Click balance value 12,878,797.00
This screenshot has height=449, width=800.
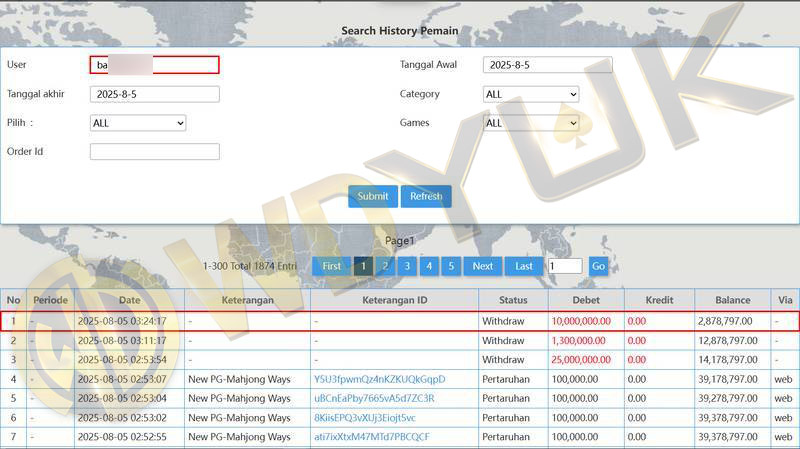pos(728,341)
